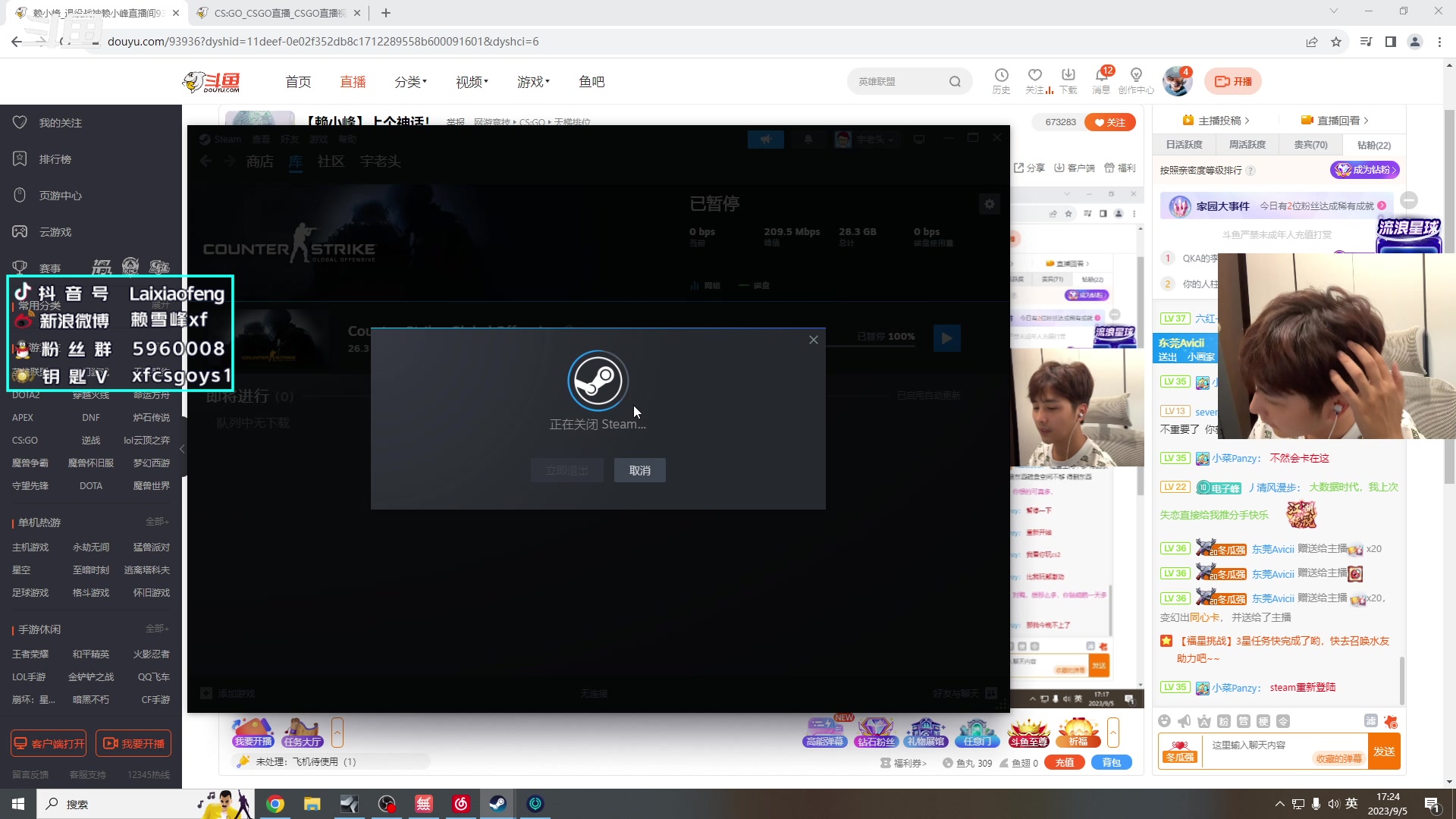Collapse the 家园大事件 minus button
The image size is (1456, 819).
(x=1409, y=200)
